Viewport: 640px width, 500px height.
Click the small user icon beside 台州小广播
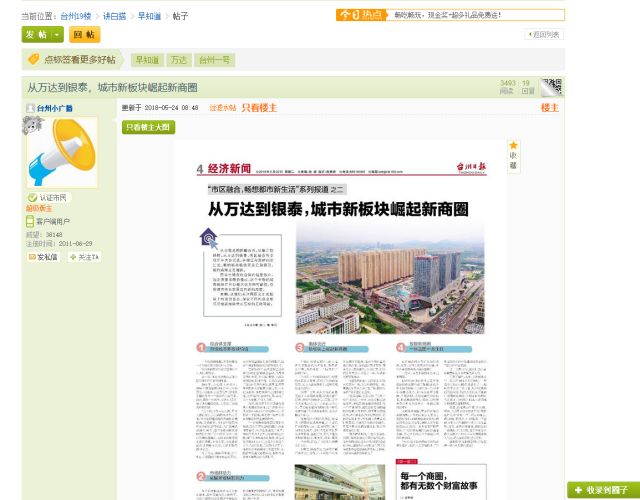coord(30,108)
